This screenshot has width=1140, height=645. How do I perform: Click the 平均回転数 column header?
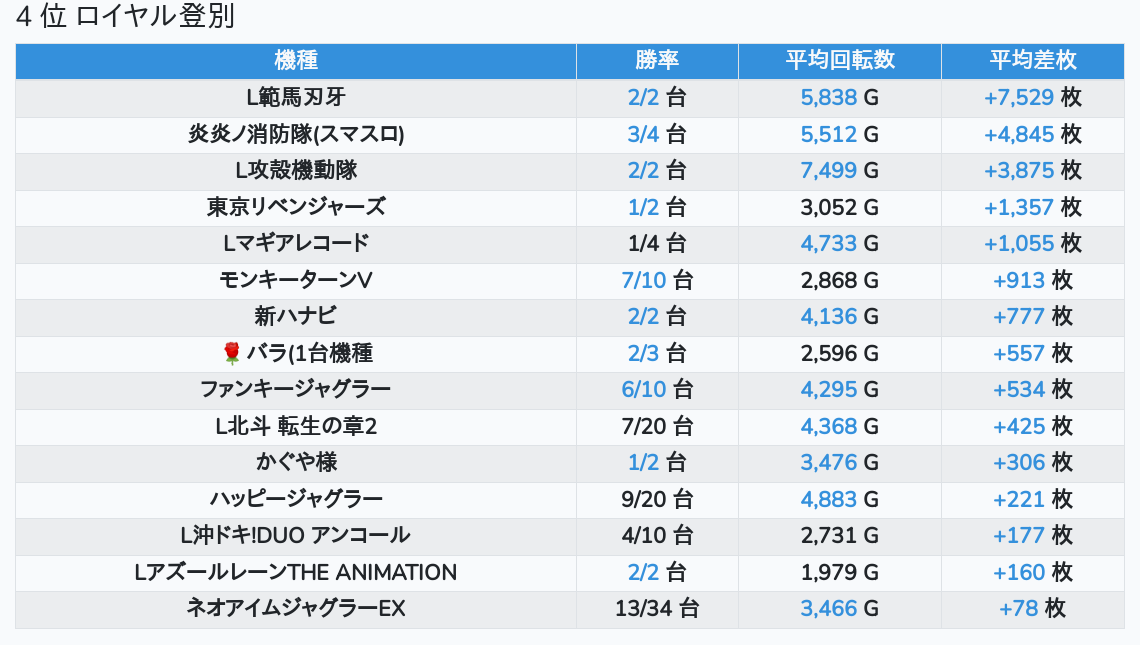[x=840, y=60]
